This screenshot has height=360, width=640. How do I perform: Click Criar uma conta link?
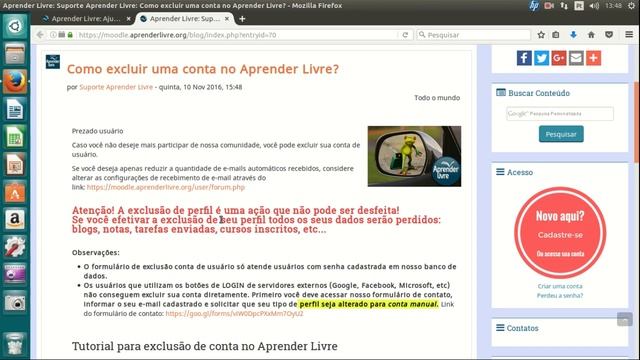pos(560,286)
